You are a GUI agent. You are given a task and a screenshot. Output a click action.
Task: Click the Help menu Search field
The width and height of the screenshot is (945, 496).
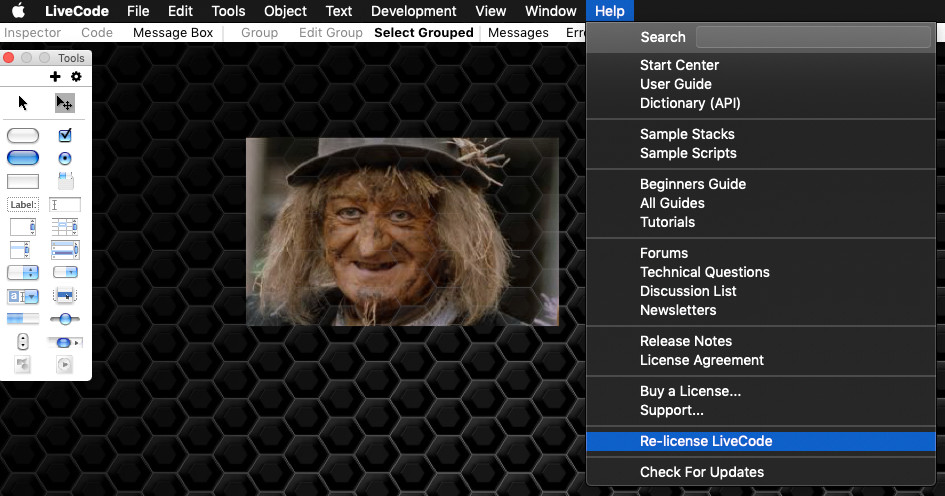pyautogui.click(x=813, y=37)
